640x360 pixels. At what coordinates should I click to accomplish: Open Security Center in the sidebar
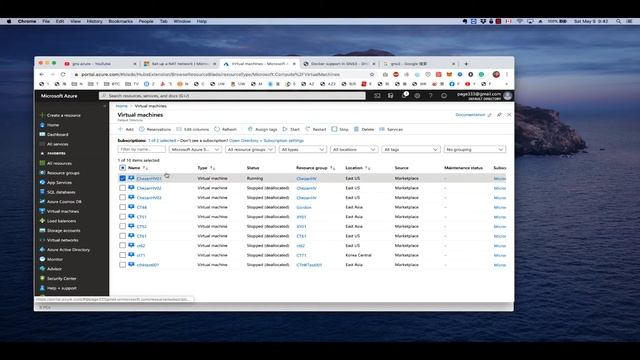[61, 278]
